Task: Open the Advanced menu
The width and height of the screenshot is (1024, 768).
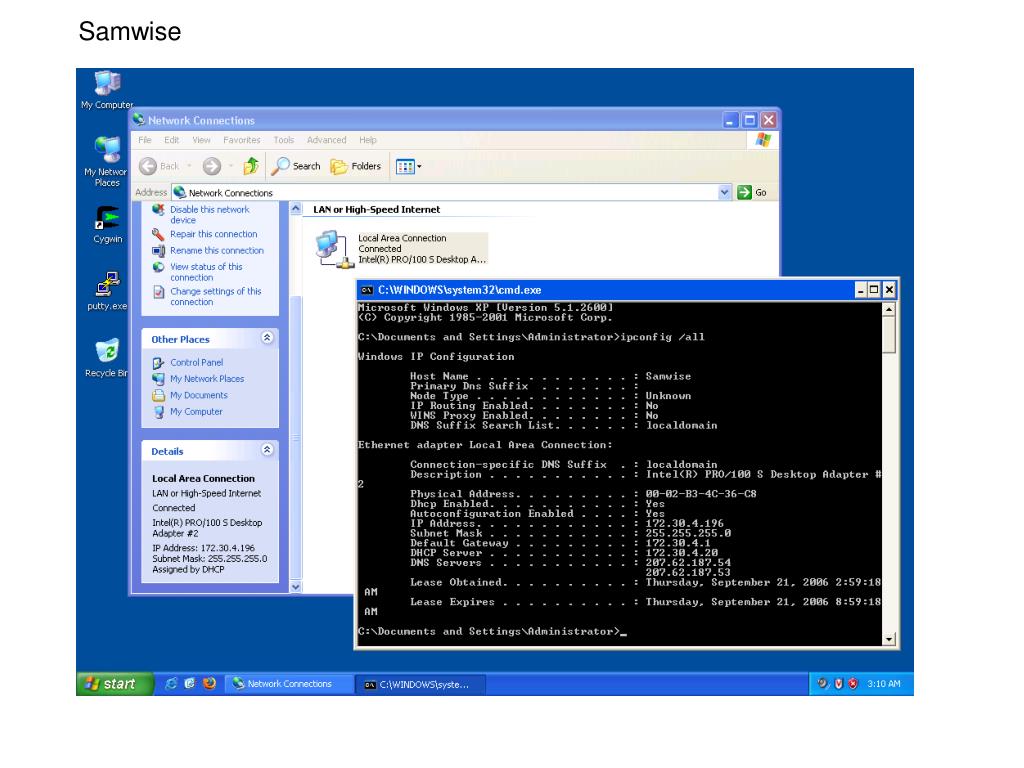Action: tap(327, 140)
